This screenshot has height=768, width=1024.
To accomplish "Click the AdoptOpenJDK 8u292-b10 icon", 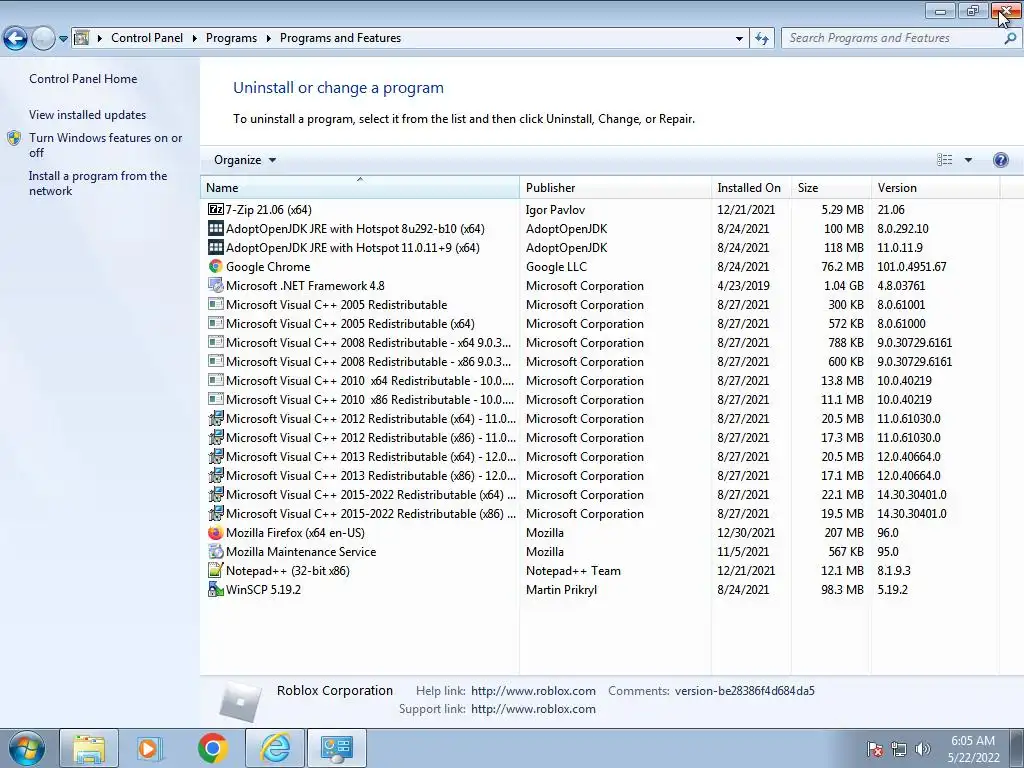I will coord(216,229).
